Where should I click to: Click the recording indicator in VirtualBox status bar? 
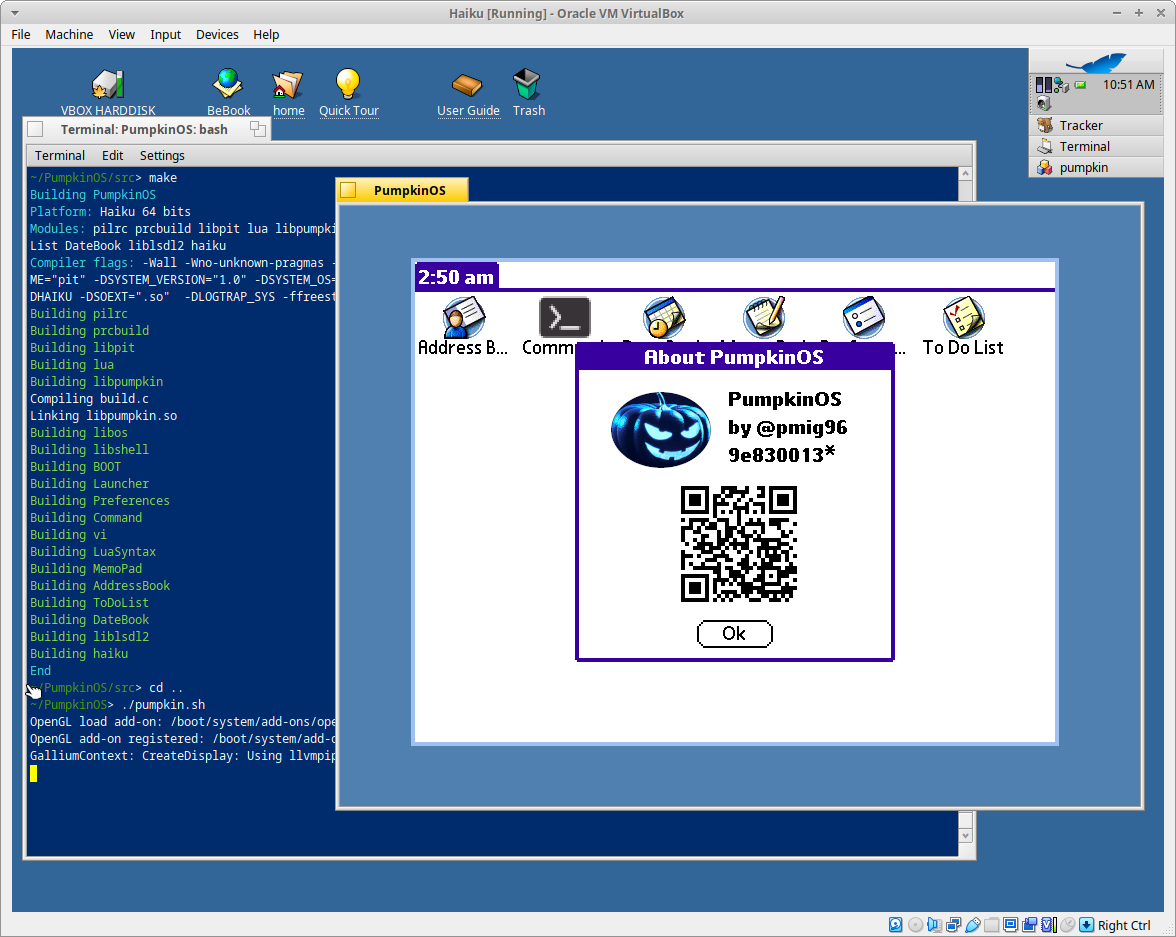[x=1029, y=924]
